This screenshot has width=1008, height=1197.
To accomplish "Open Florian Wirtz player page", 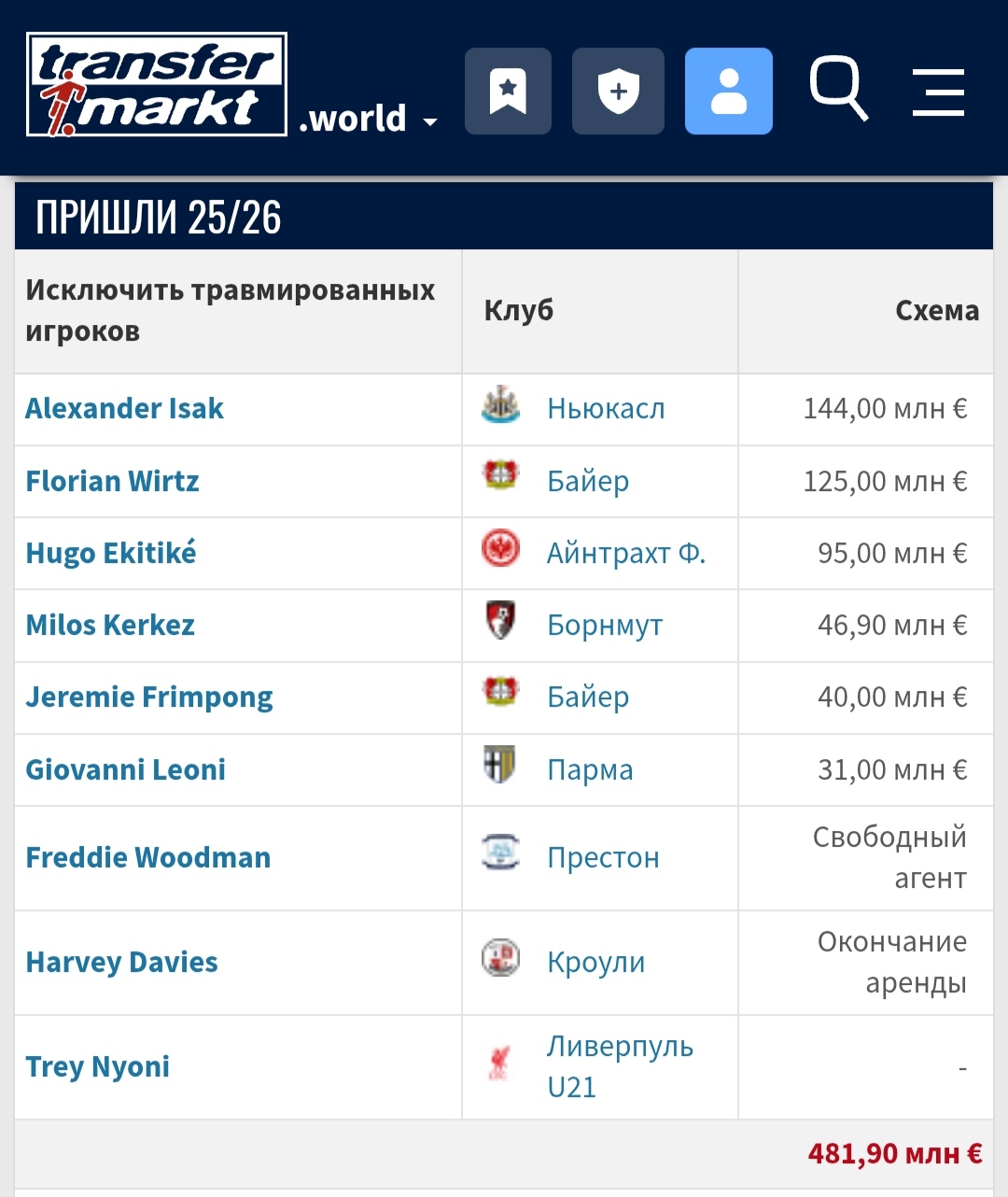I will click(x=112, y=482).
